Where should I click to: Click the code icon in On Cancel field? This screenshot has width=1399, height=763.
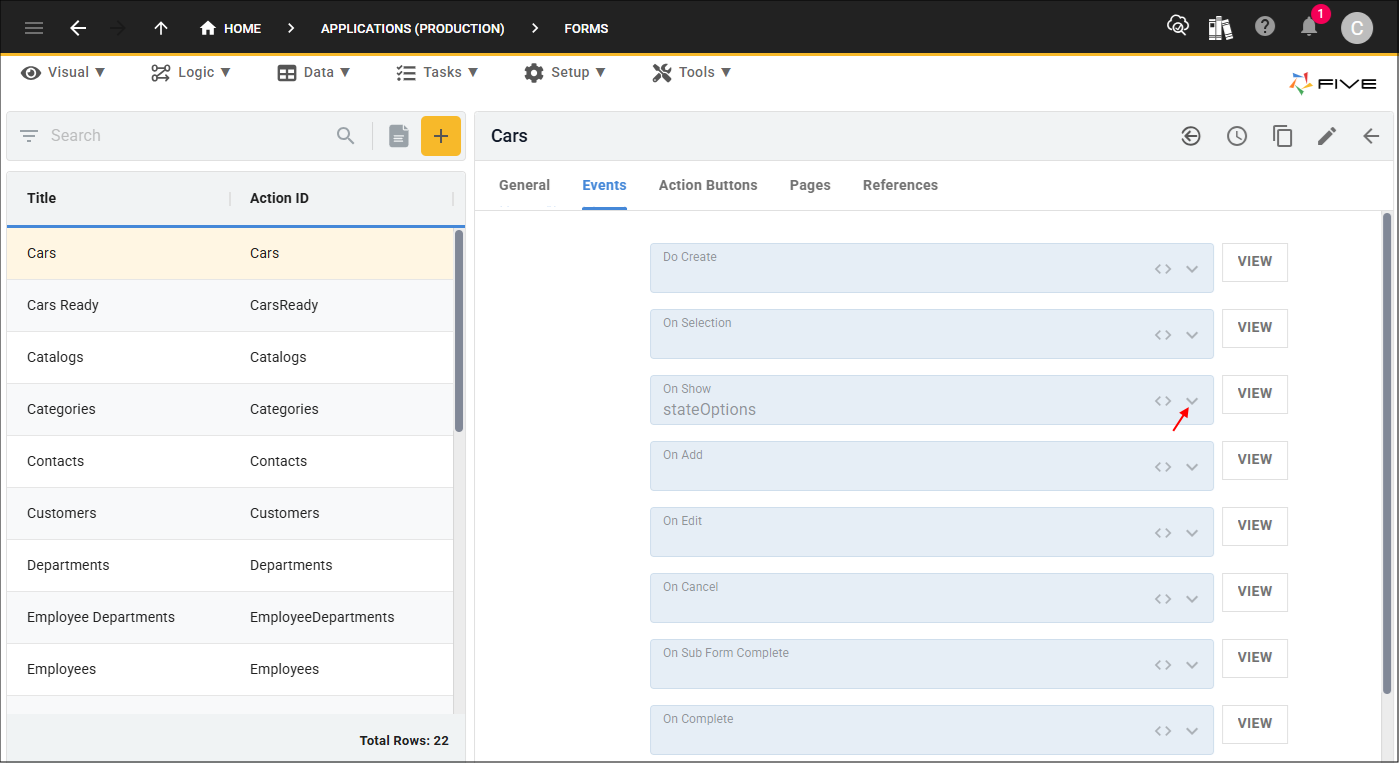coord(1162,599)
